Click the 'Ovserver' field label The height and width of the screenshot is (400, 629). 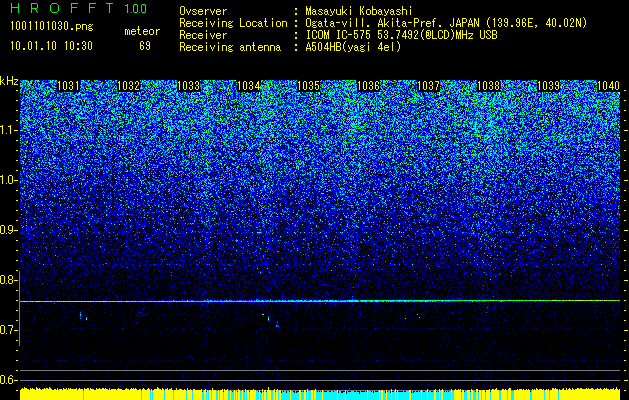203,11
